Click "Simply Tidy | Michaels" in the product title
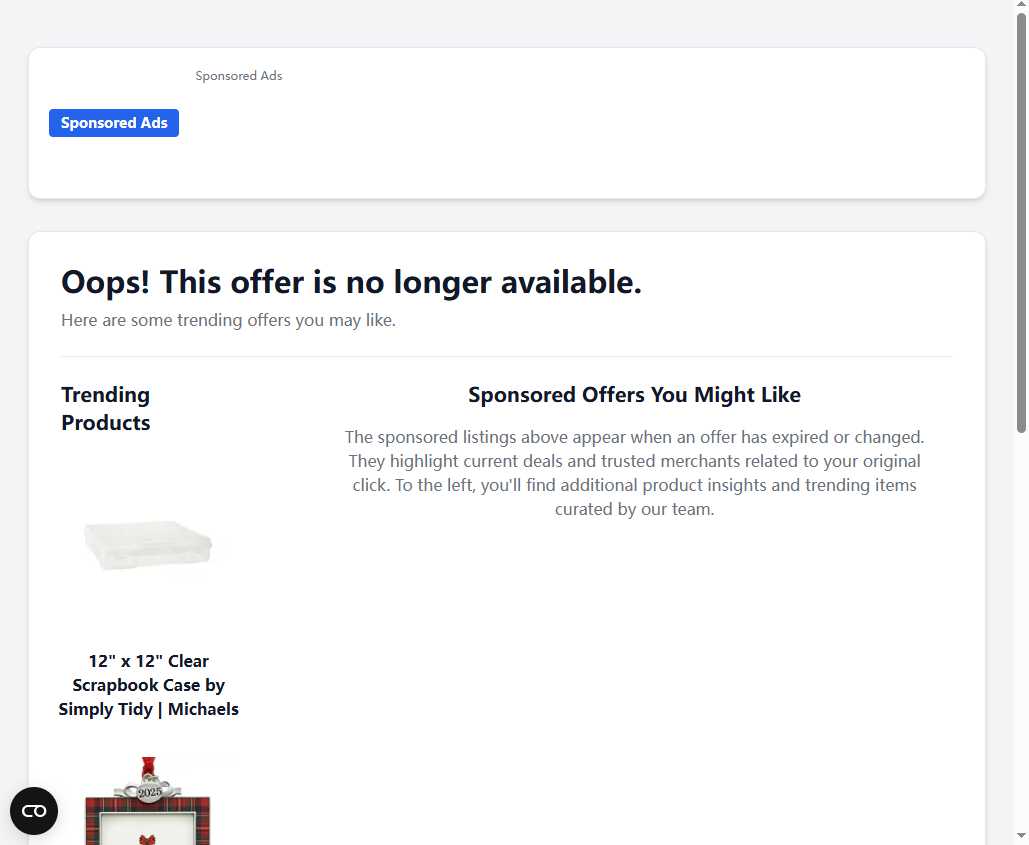 tap(149, 709)
